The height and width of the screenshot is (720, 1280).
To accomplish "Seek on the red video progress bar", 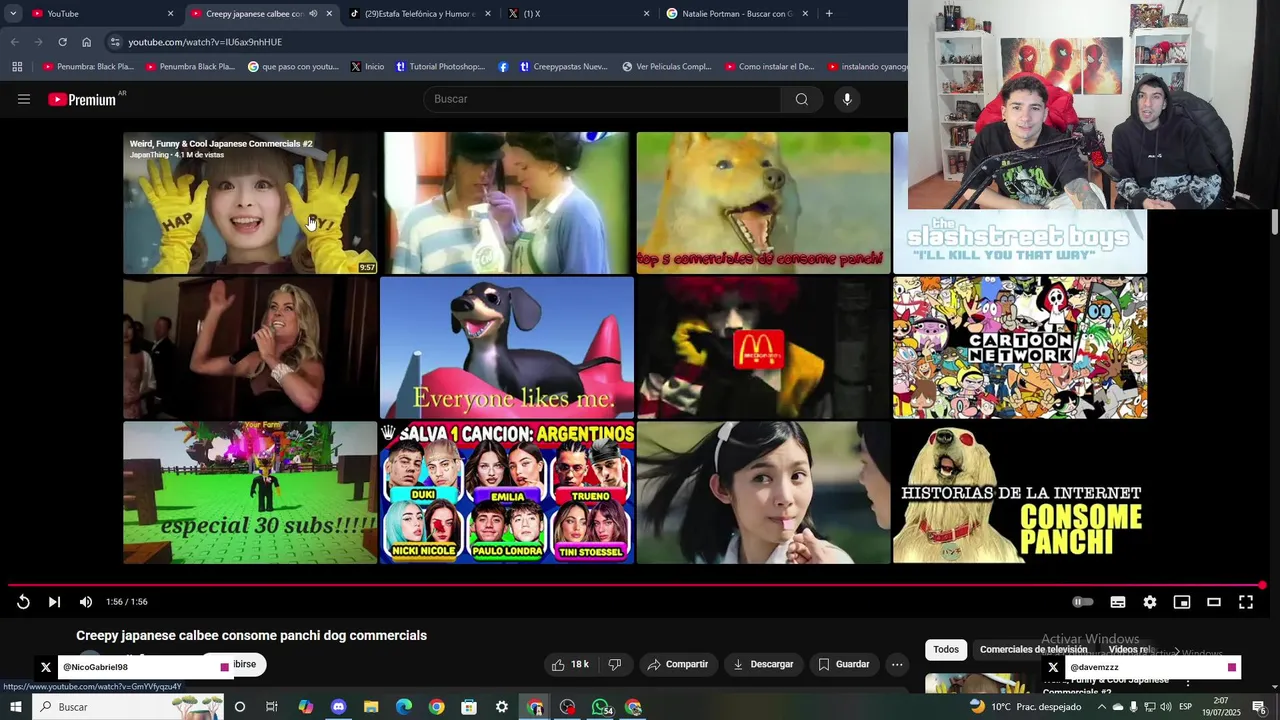I will (636, 585).
